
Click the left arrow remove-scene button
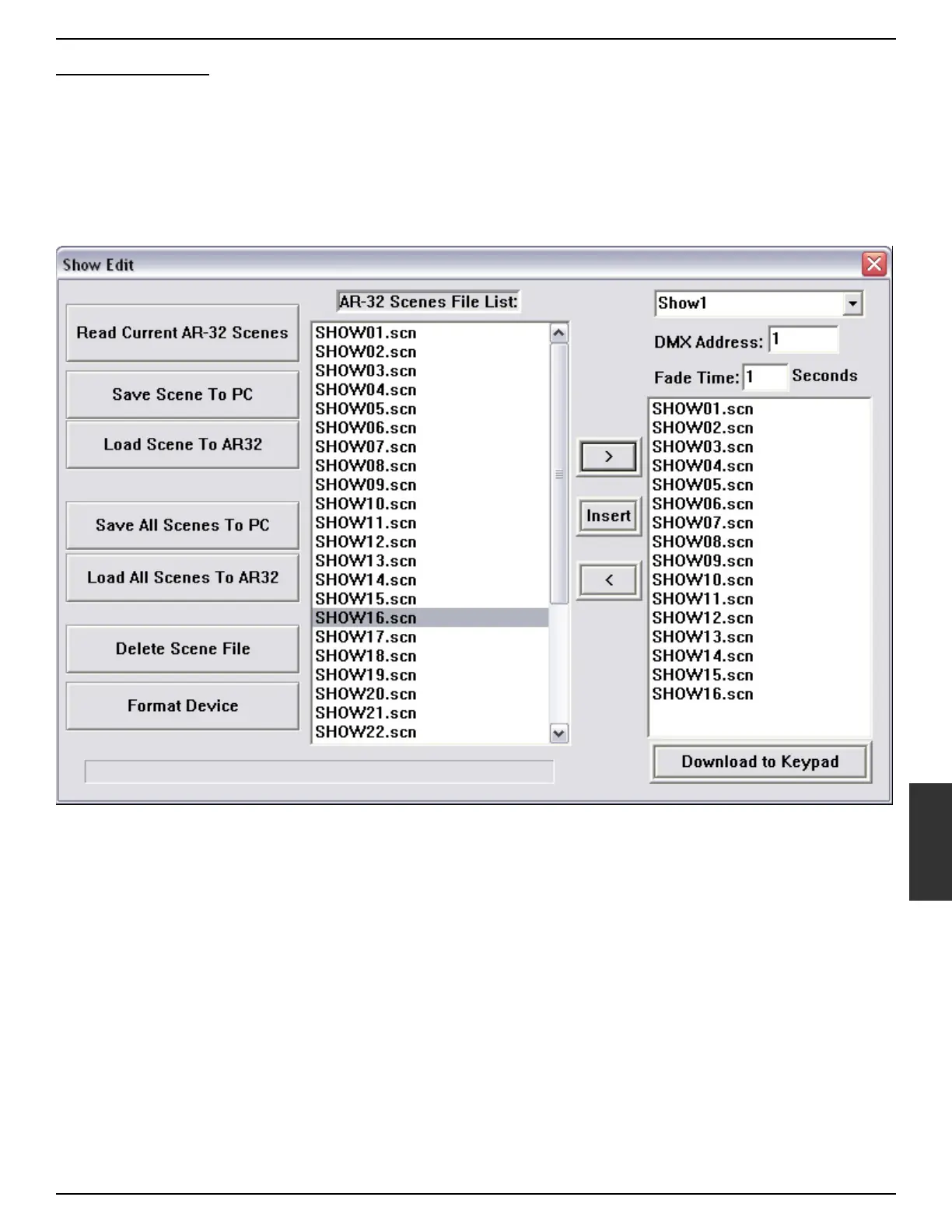[x=608, y=580]
